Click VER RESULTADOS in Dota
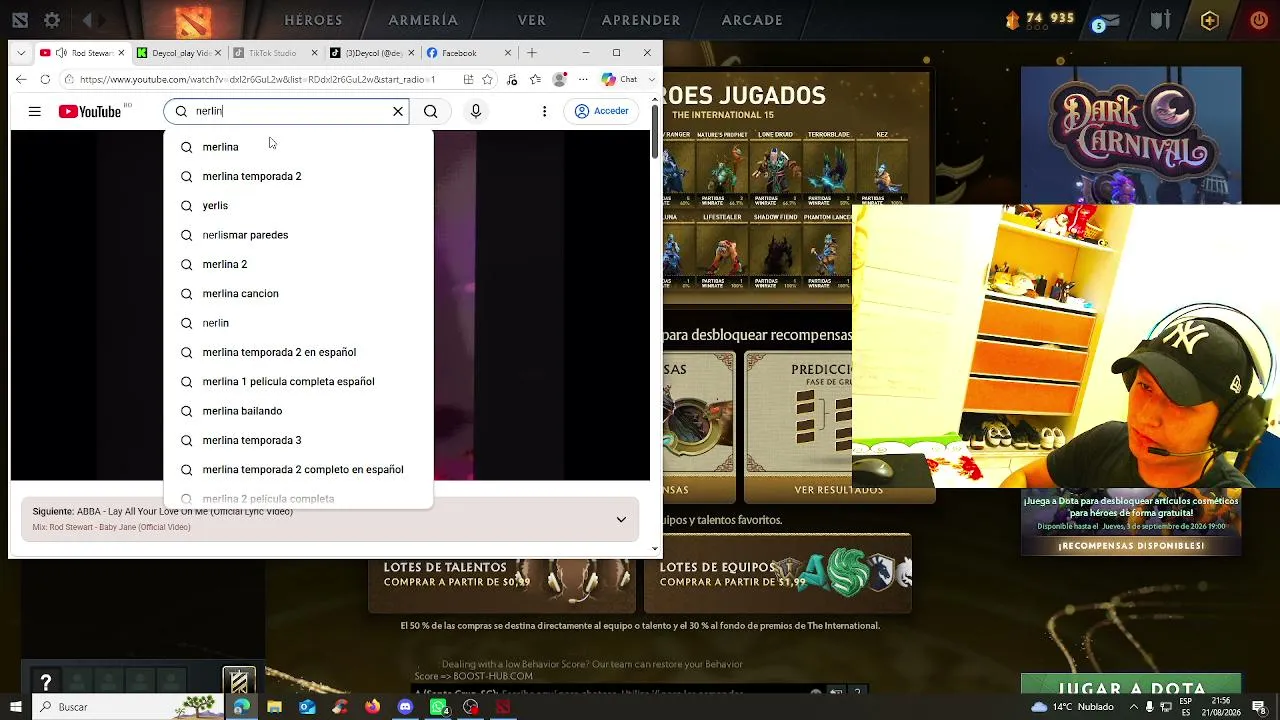 (x=838, y=490)
